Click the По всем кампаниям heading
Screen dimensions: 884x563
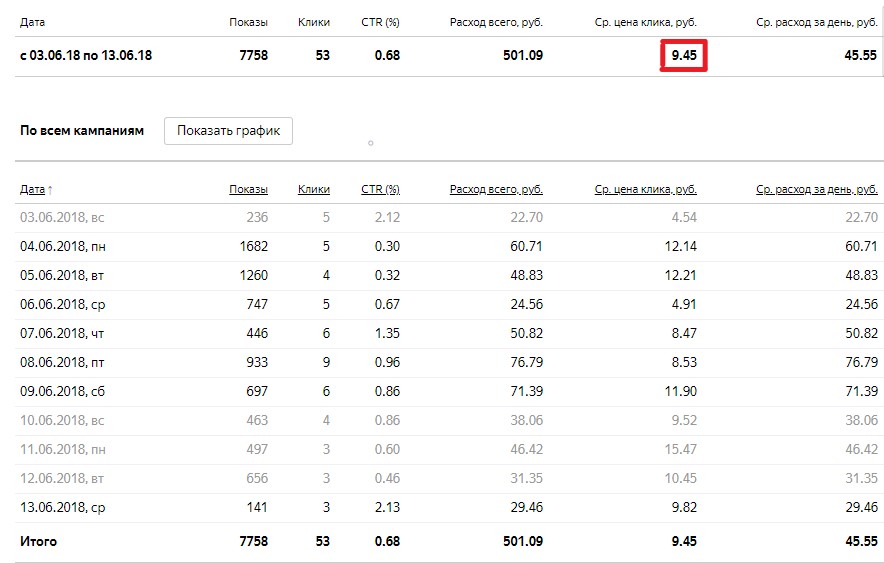(x=82, y=131)
